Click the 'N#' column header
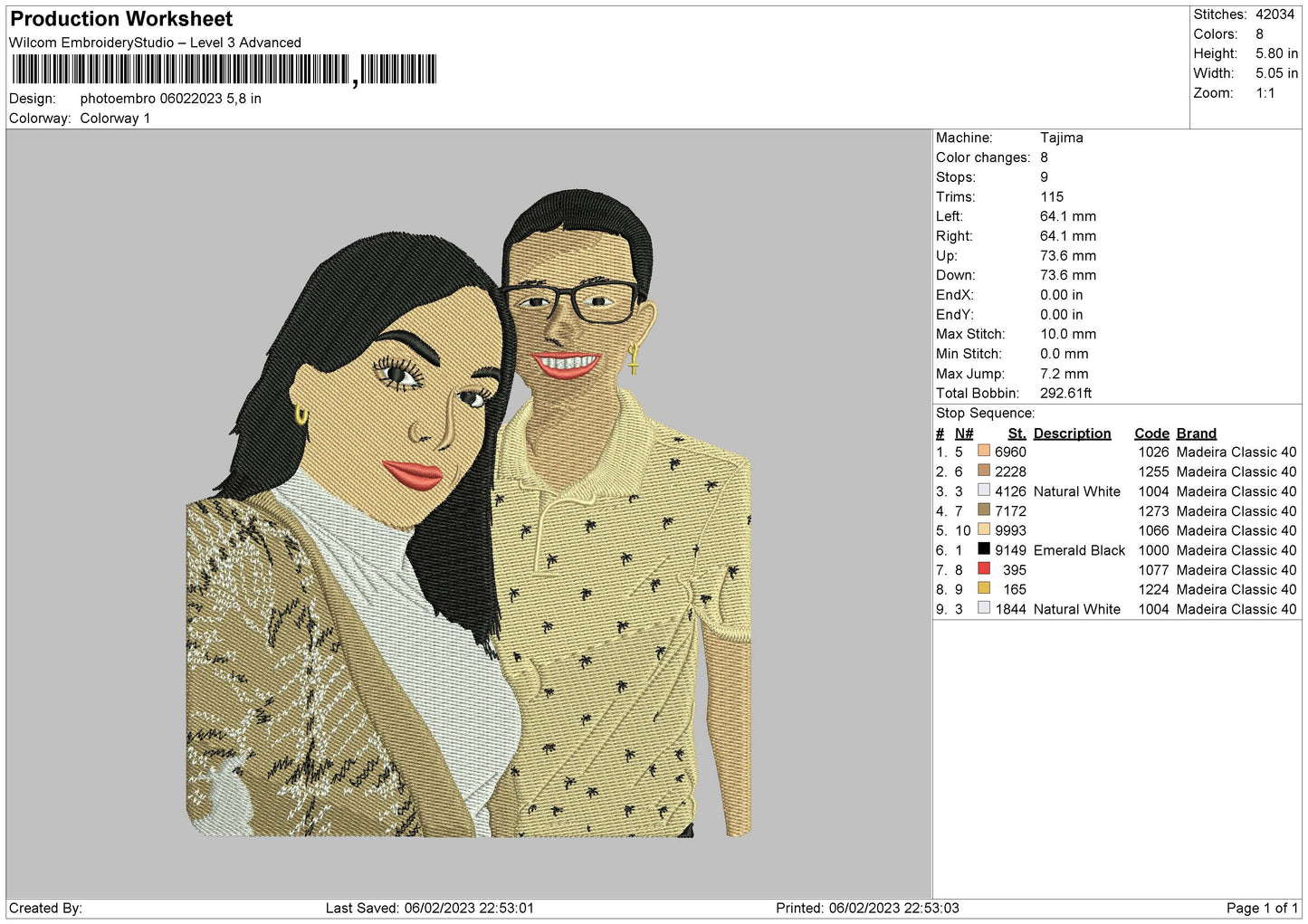 [964, 433]
